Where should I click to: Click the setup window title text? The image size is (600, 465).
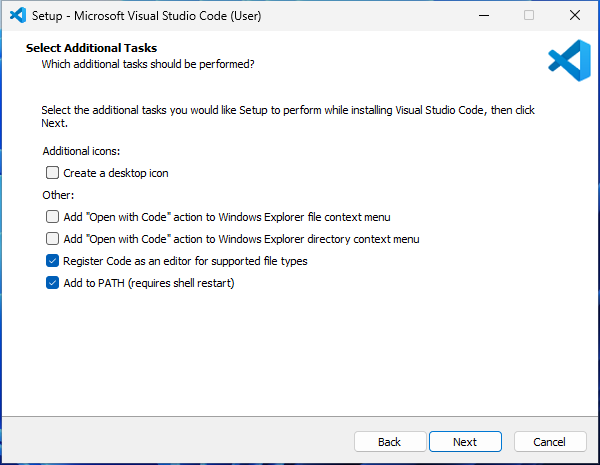(147, 16)
